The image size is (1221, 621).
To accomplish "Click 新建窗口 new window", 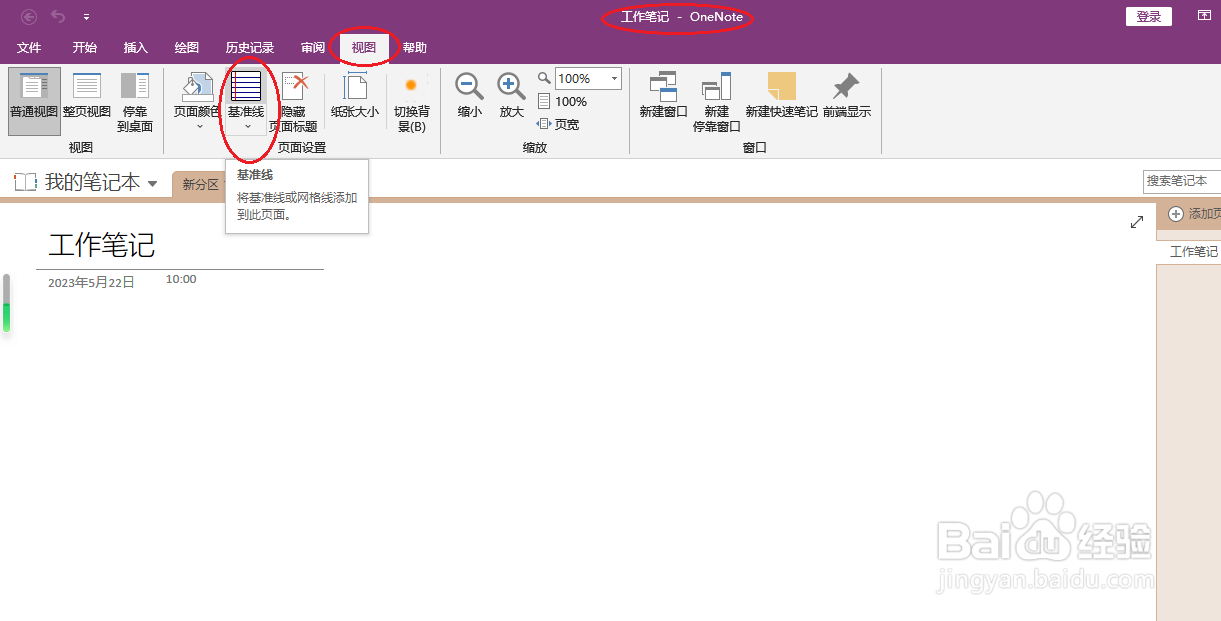I will tap(663, 97).
